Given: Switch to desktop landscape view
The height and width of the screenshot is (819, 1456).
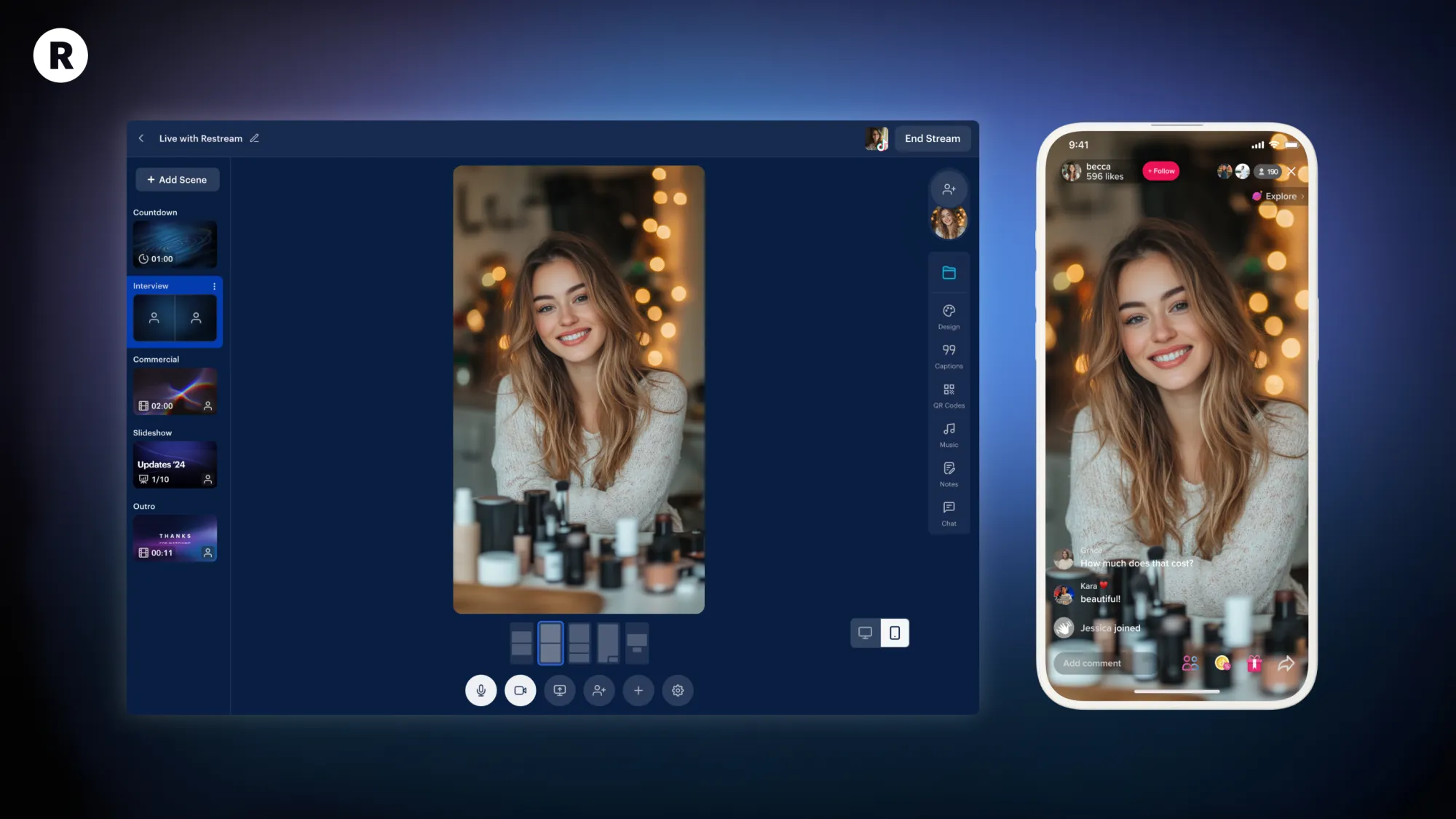Looking at the screenshot, I should tap(865, 633).
